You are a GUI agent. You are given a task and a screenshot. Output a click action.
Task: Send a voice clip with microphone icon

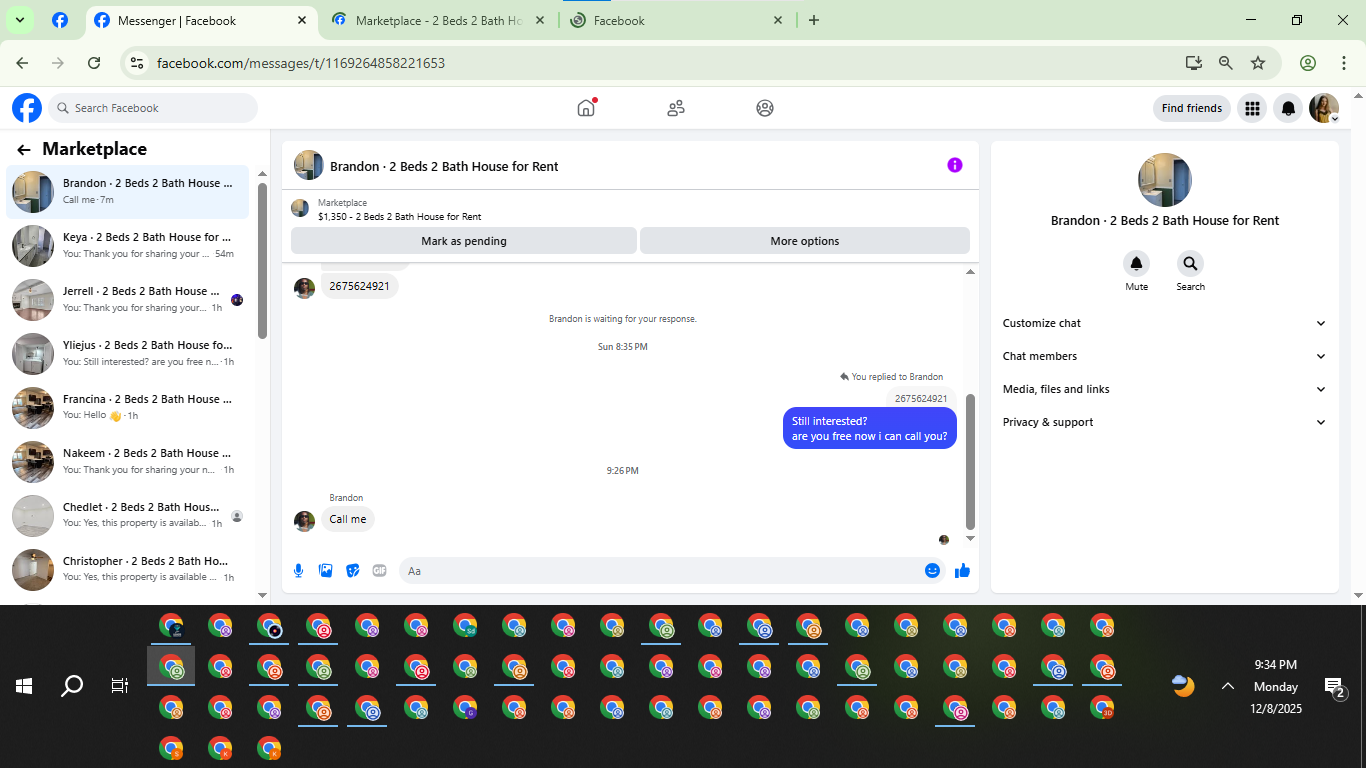pos(298,570)
